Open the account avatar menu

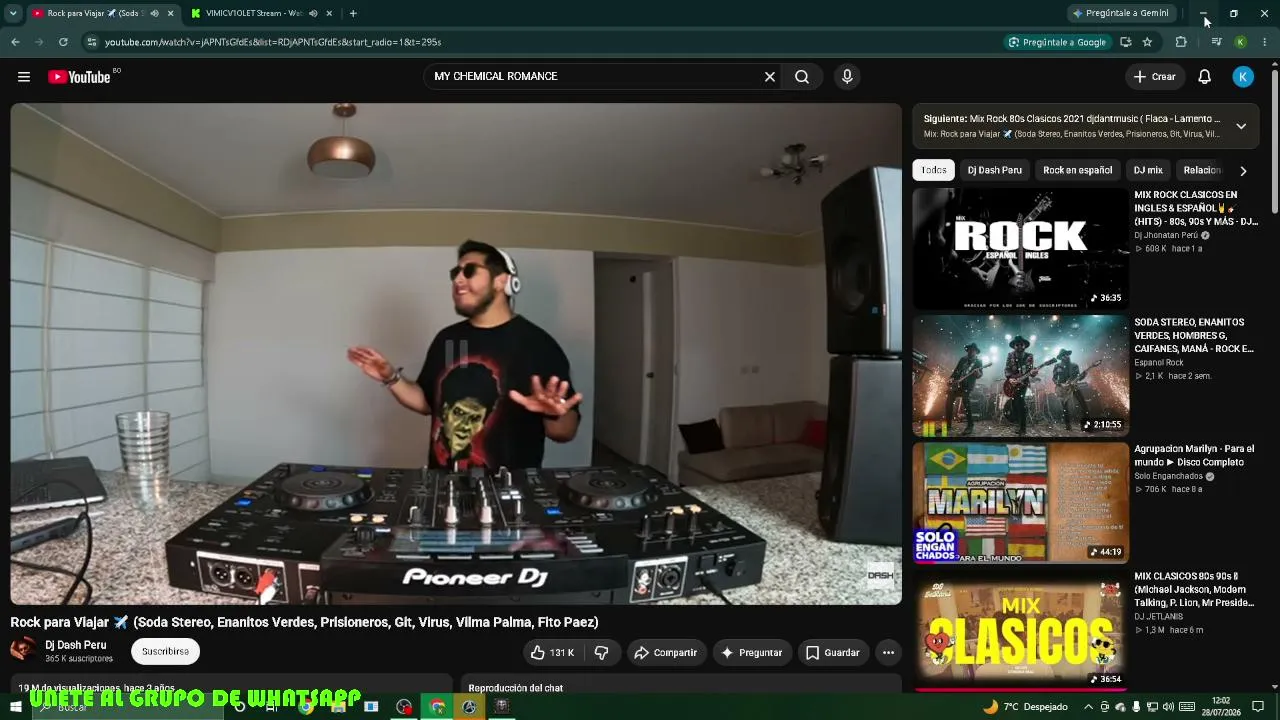[x=1243, y=77]
